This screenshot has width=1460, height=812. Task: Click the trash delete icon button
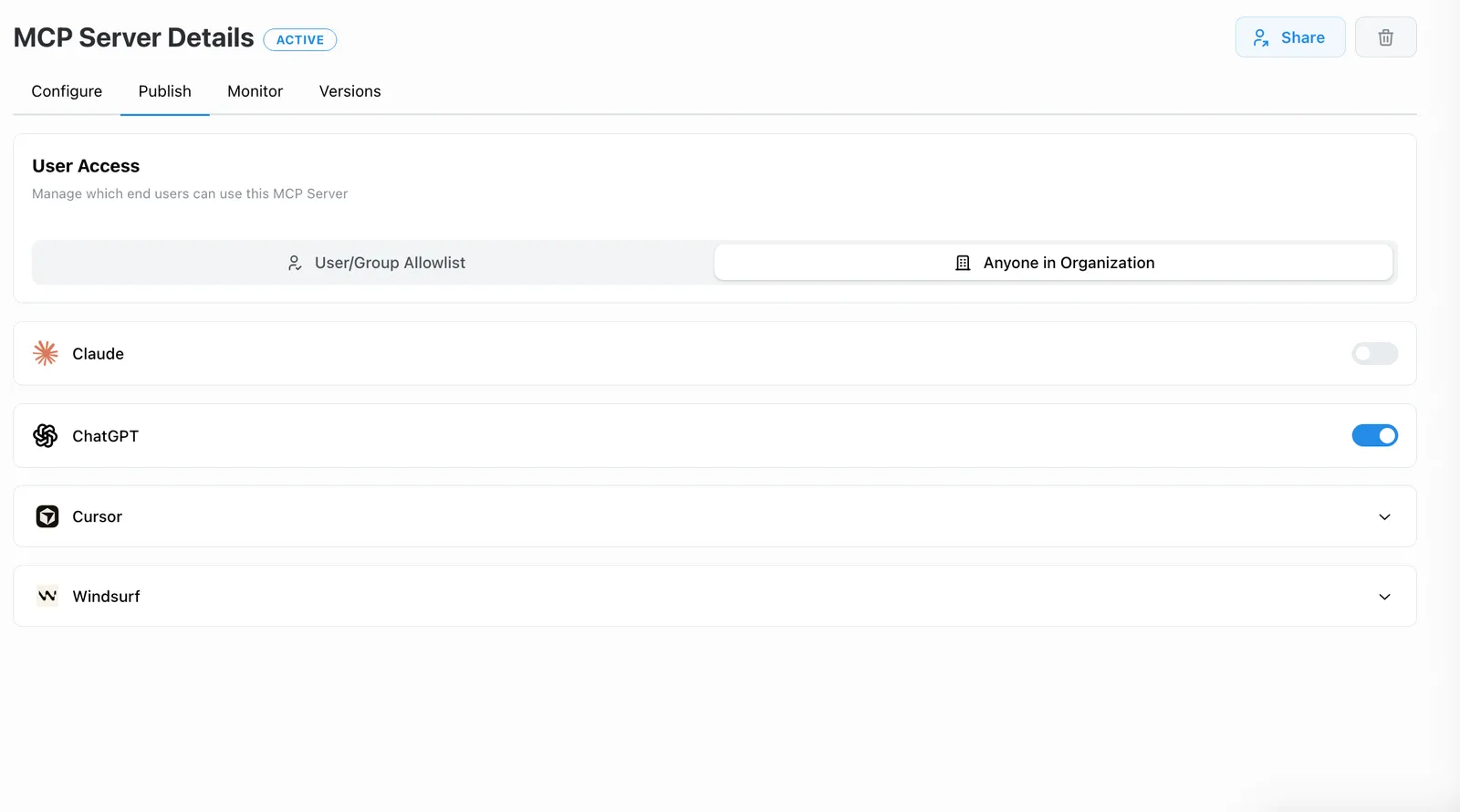pos(1385,37)
